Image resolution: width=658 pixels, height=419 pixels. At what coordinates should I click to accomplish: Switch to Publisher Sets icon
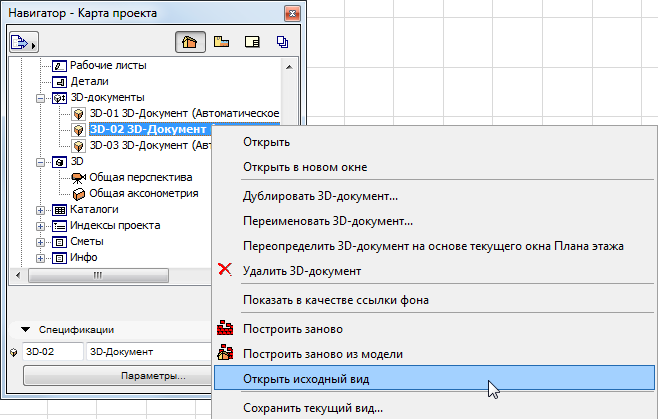[x=282, y=42]
